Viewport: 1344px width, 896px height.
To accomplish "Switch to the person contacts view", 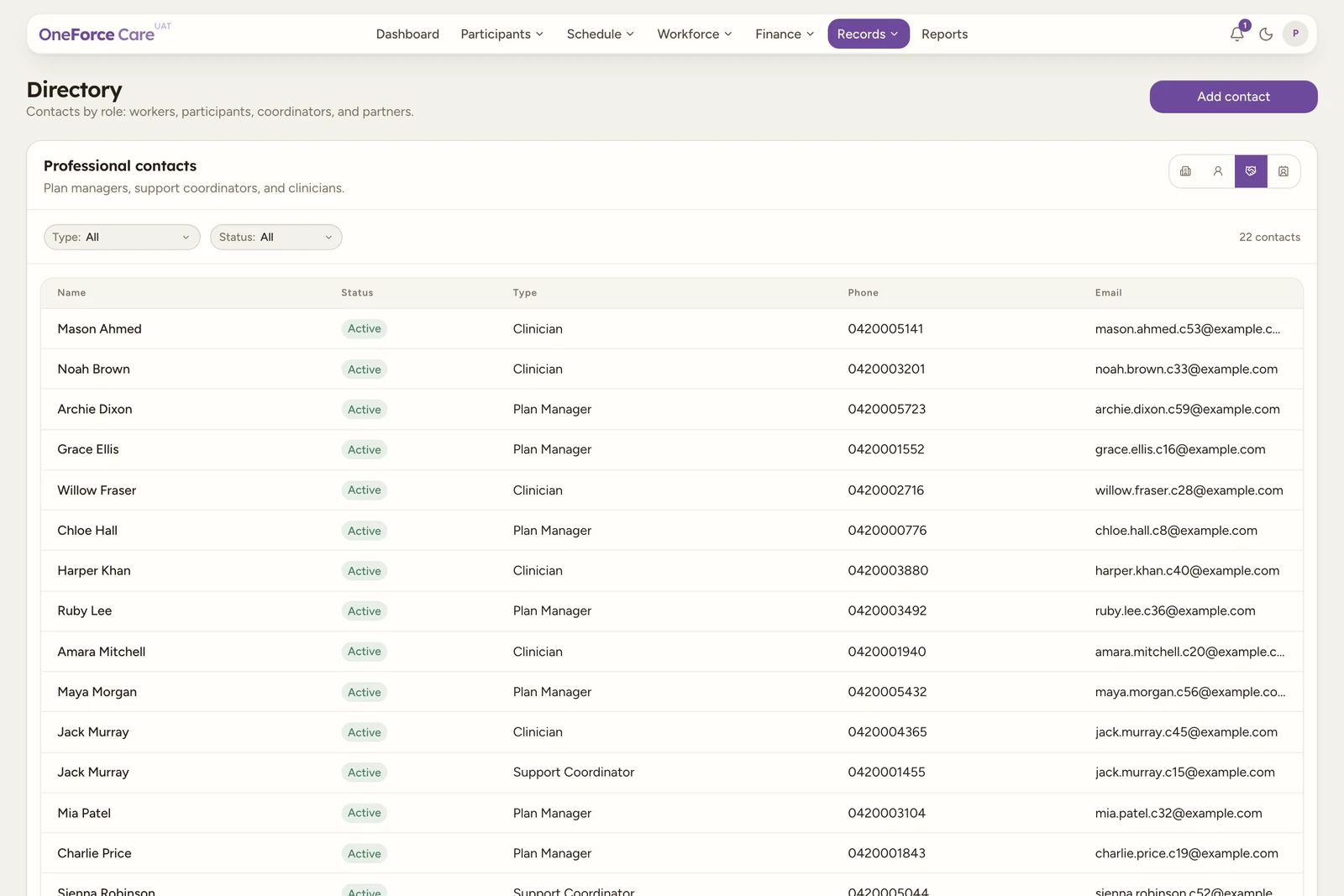I will 1218,171.
